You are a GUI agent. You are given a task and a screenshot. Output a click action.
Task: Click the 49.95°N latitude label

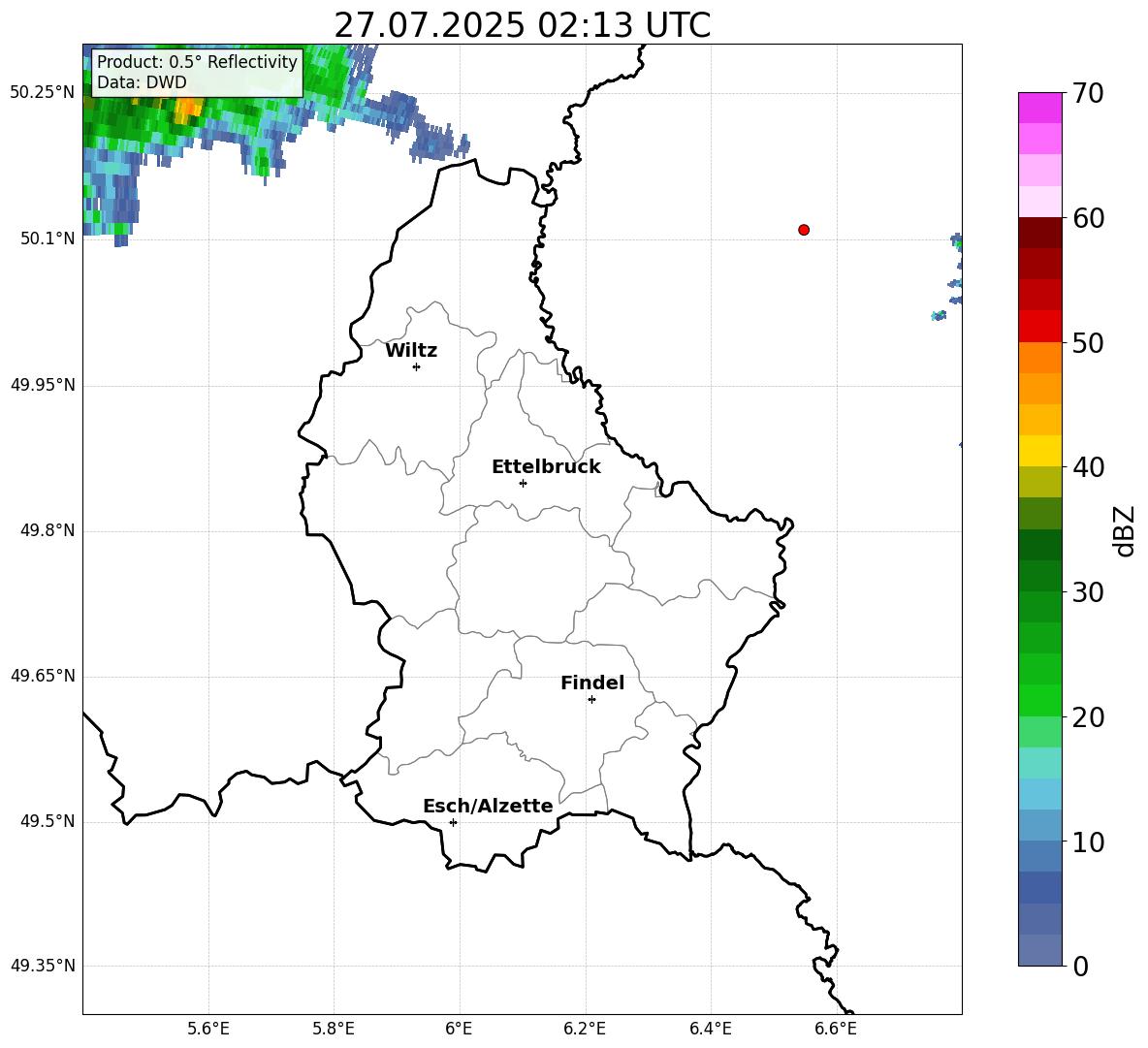click(42, 385)
